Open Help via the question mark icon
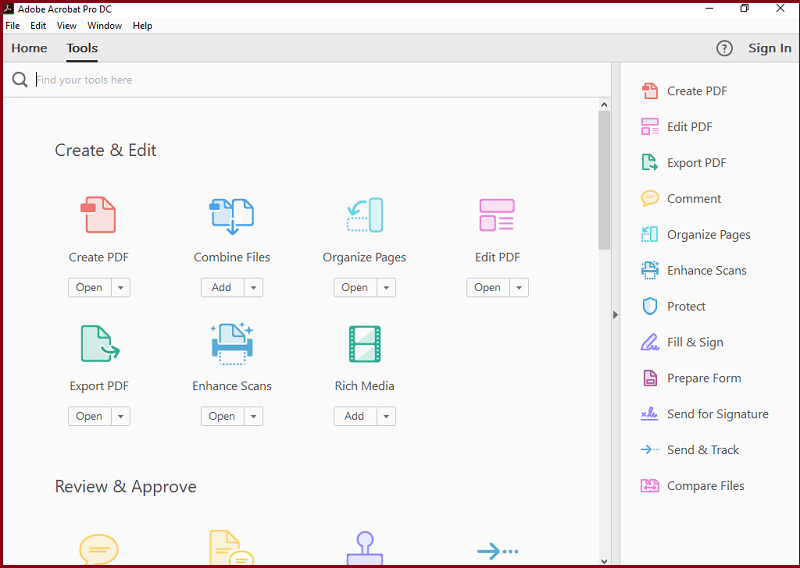 (724, 48)
